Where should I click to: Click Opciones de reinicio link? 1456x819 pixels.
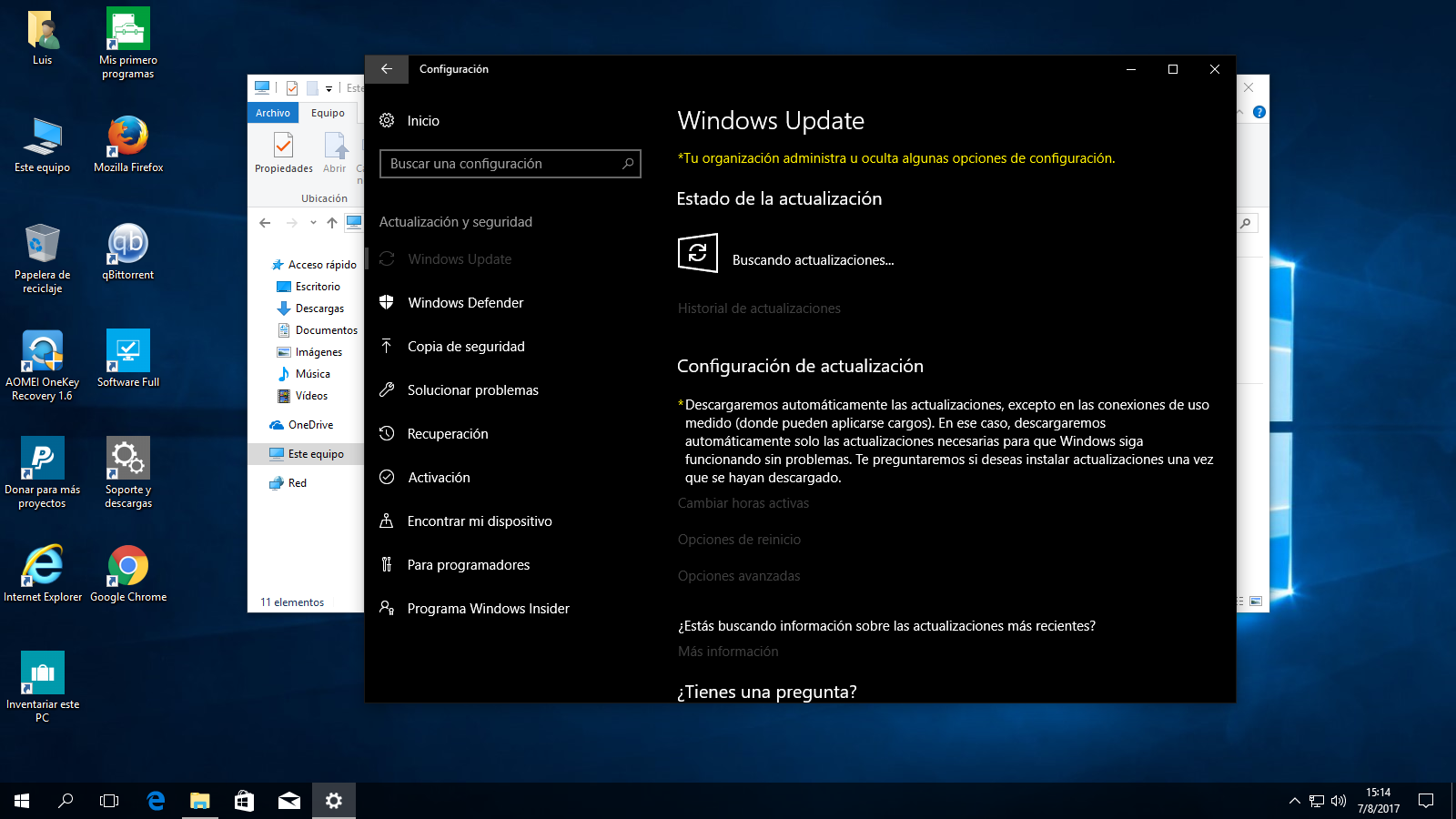[739, 540]
